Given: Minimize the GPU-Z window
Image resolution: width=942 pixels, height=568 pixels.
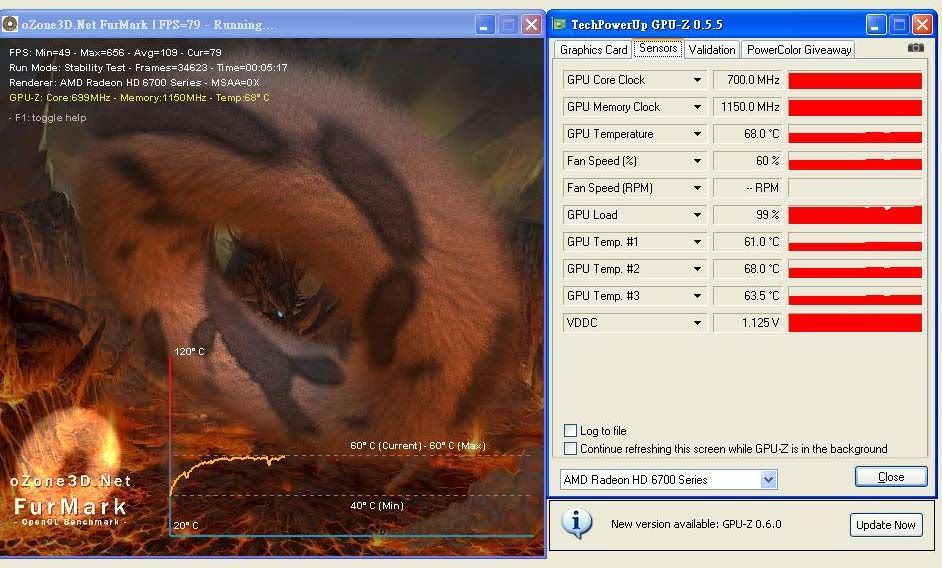Looking at the screenshot, I should coord(876,25).
